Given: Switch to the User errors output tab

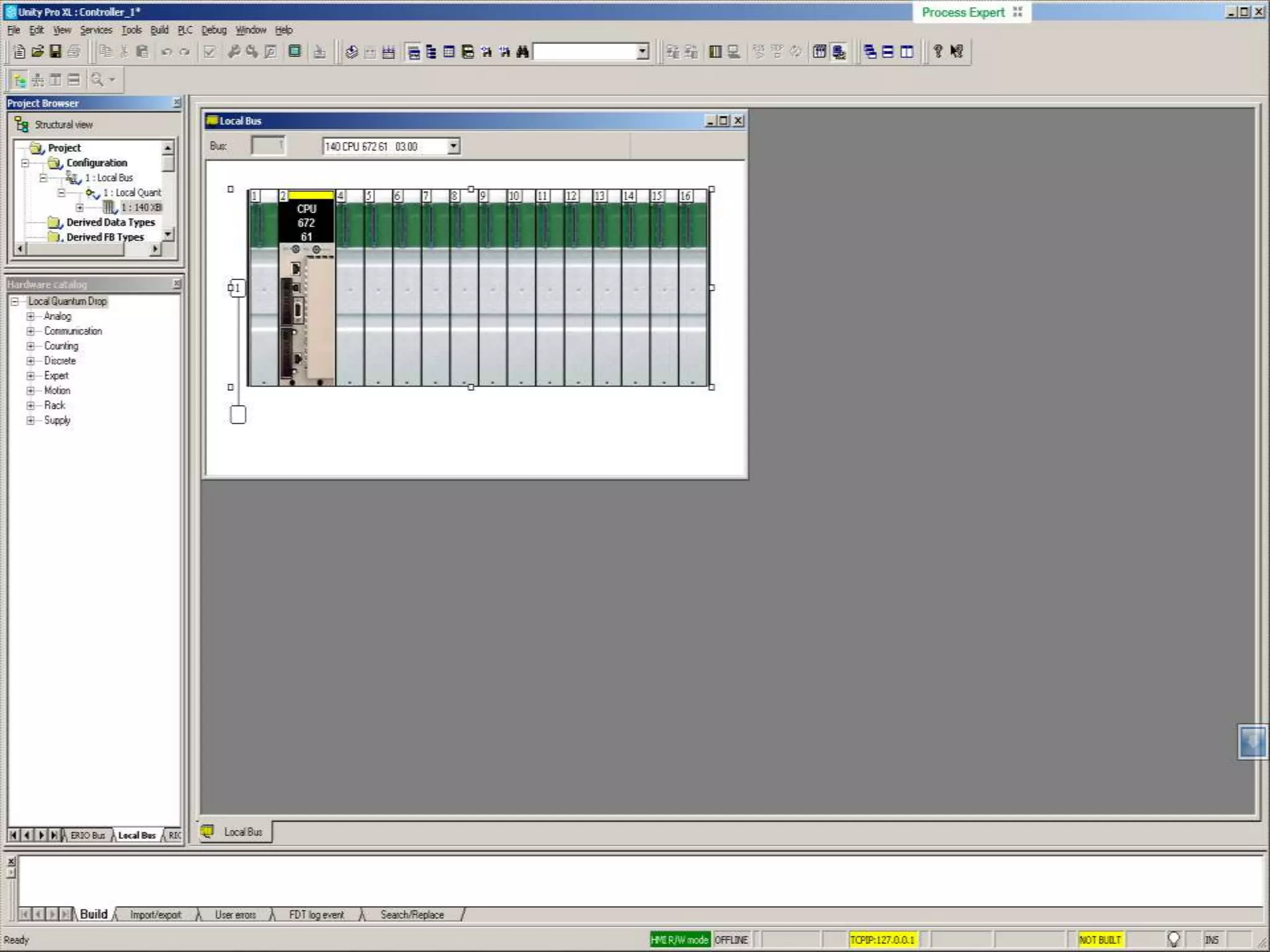Looking at the screenshot, I should point(235,915).
